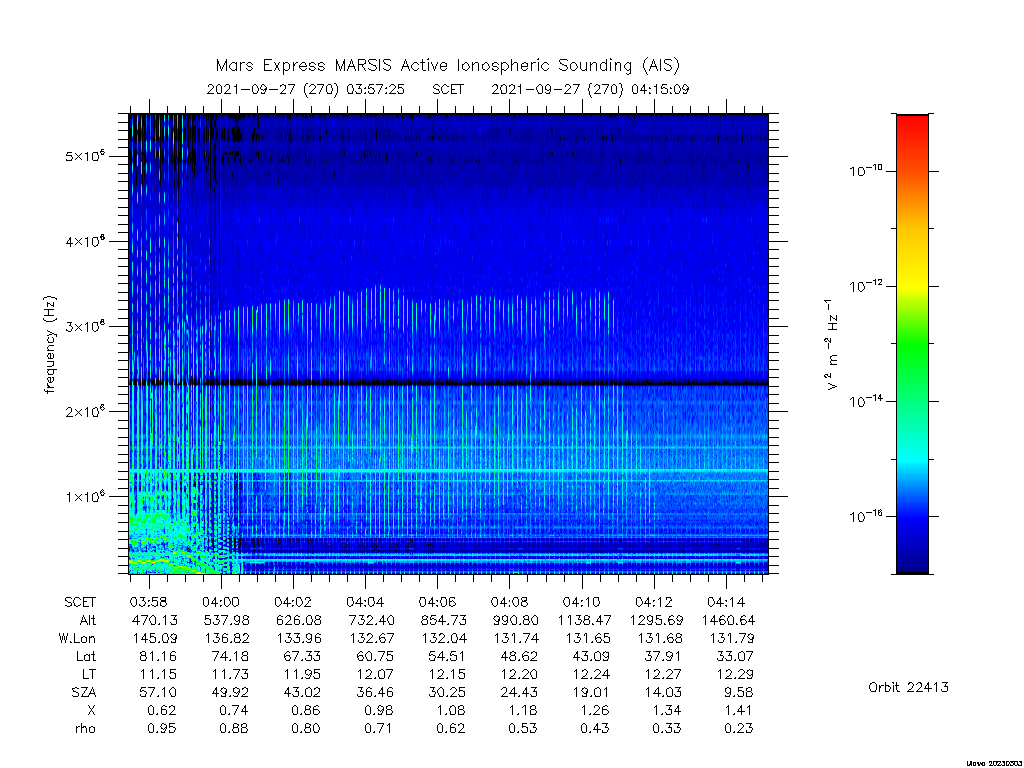Click the '04:06' time tick label

click(x=438, y=602)
